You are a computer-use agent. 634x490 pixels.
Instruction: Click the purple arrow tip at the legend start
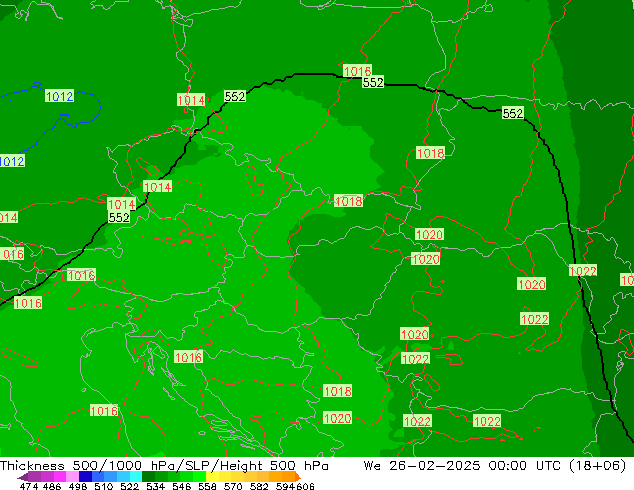[22, 477]
